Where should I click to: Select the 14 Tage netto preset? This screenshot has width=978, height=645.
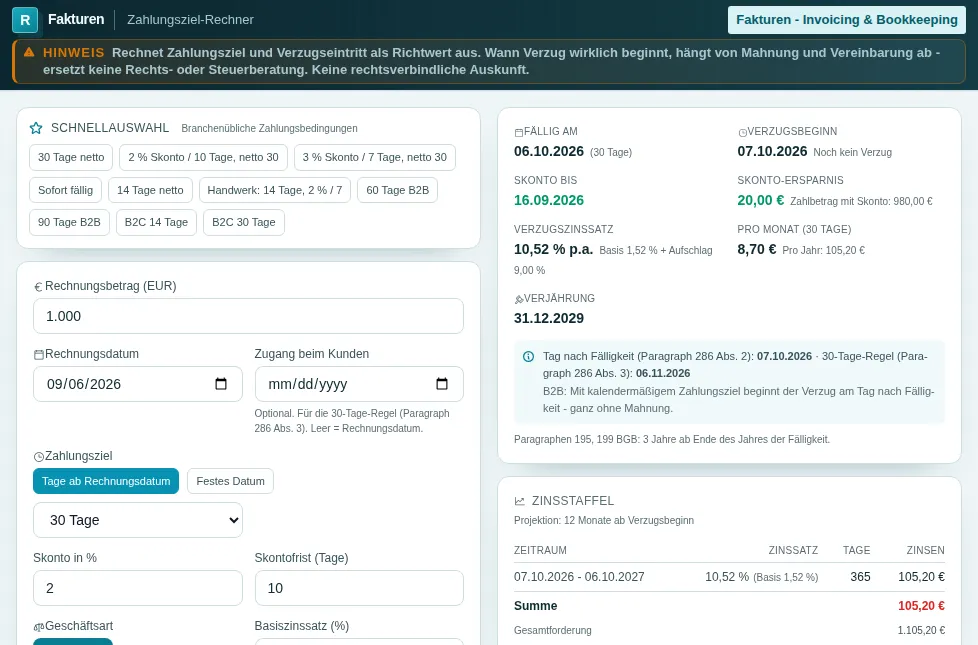click(x=150, y=190)
